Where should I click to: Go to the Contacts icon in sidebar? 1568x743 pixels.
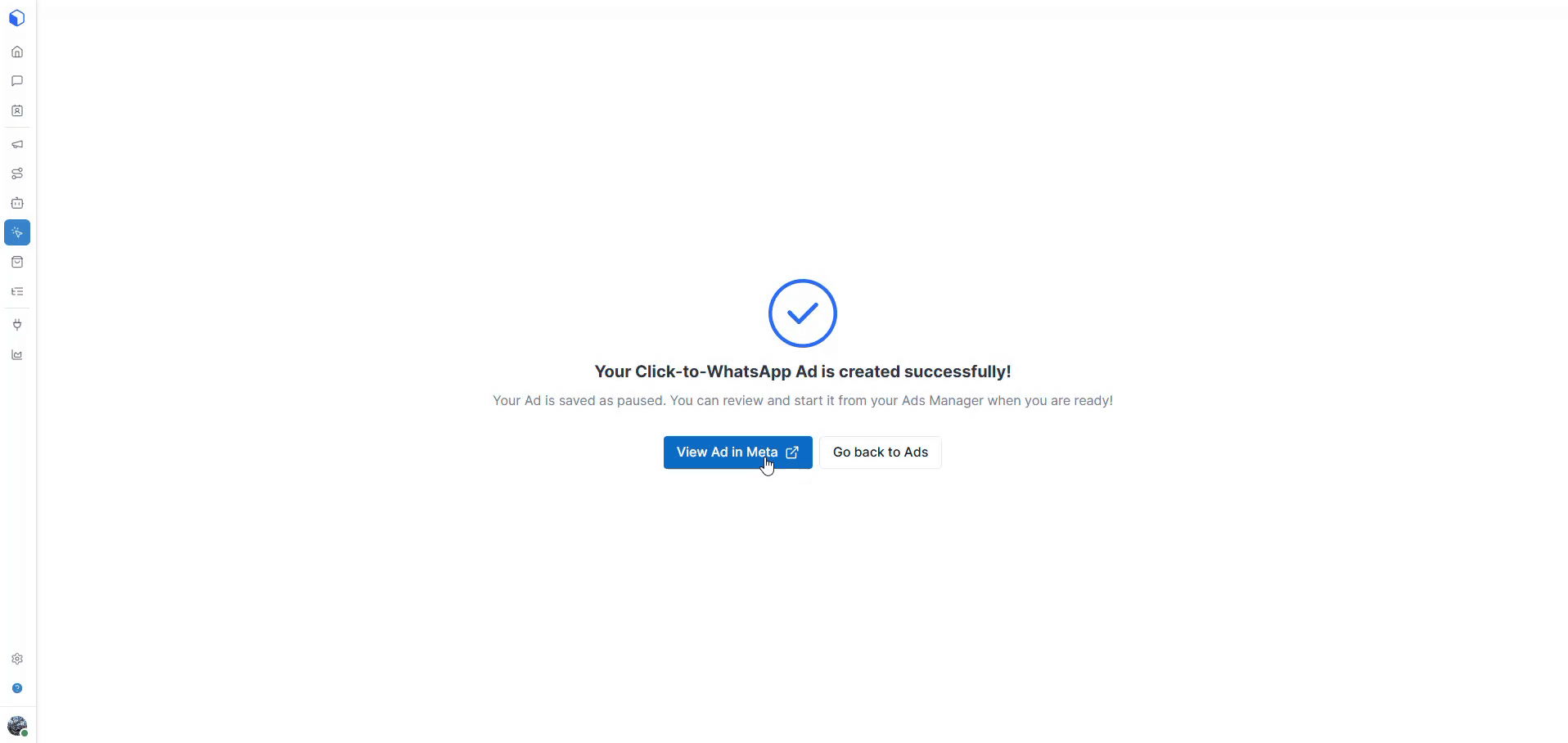point(17,110)
